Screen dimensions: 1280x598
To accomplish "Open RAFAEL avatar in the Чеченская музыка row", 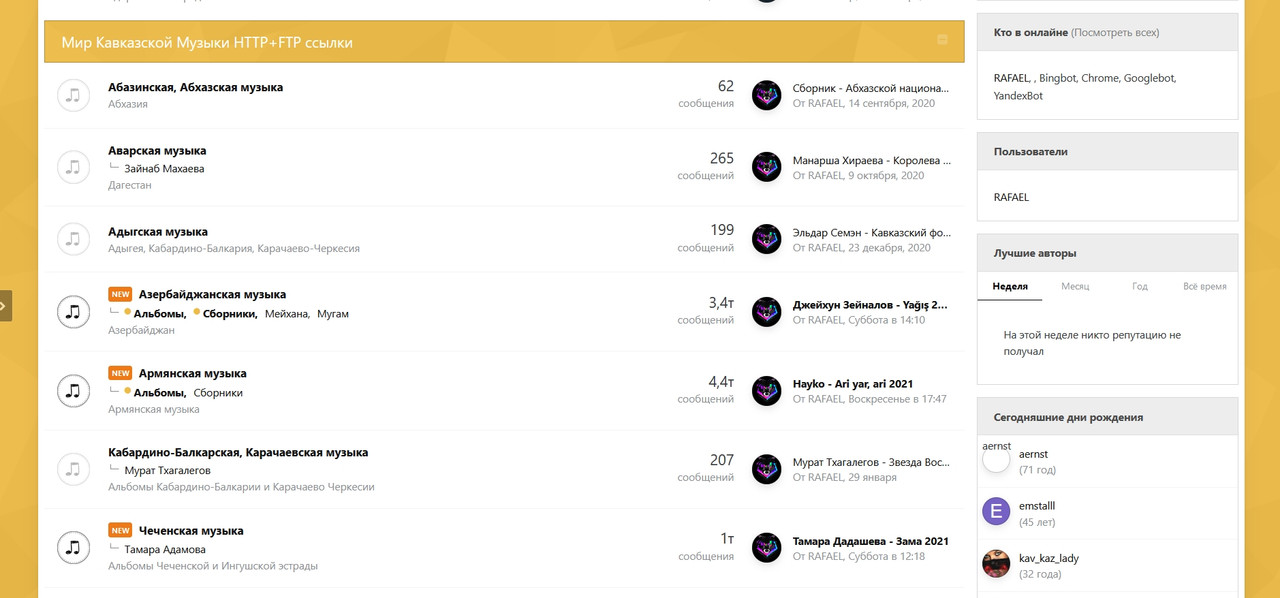I will click(x=766, y=547).
